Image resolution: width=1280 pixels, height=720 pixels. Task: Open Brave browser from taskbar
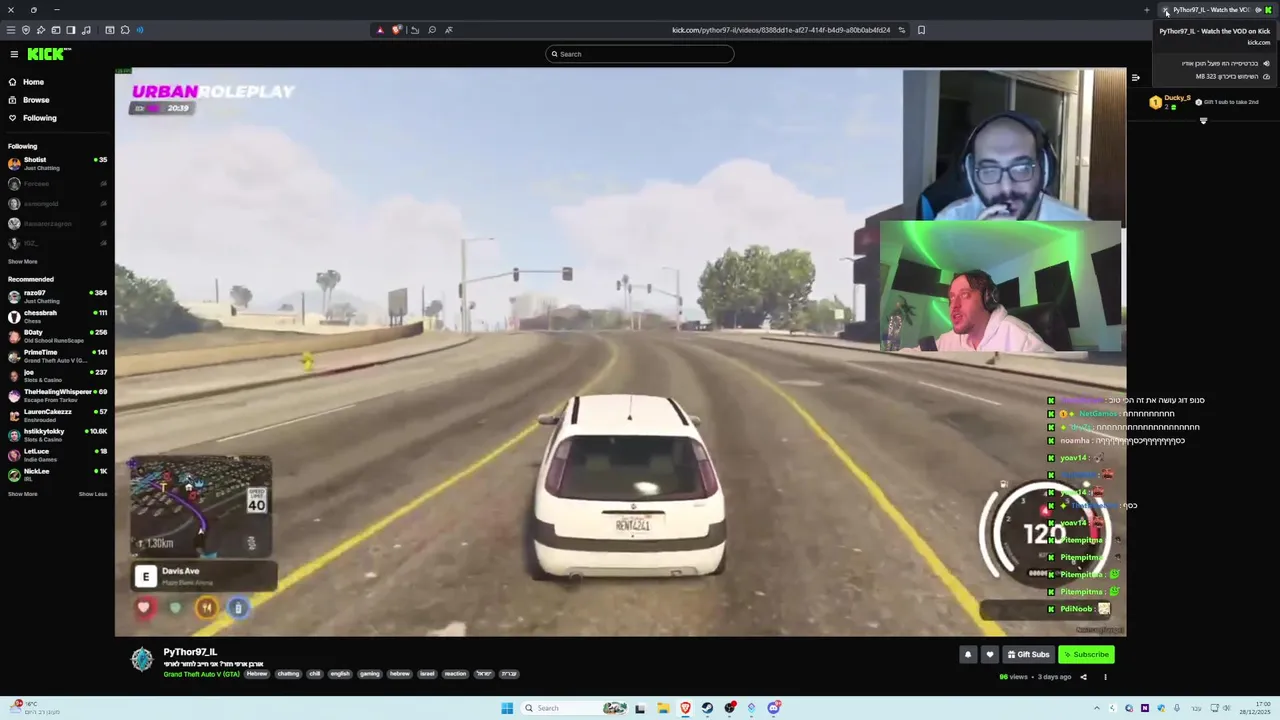click(685, 708)
